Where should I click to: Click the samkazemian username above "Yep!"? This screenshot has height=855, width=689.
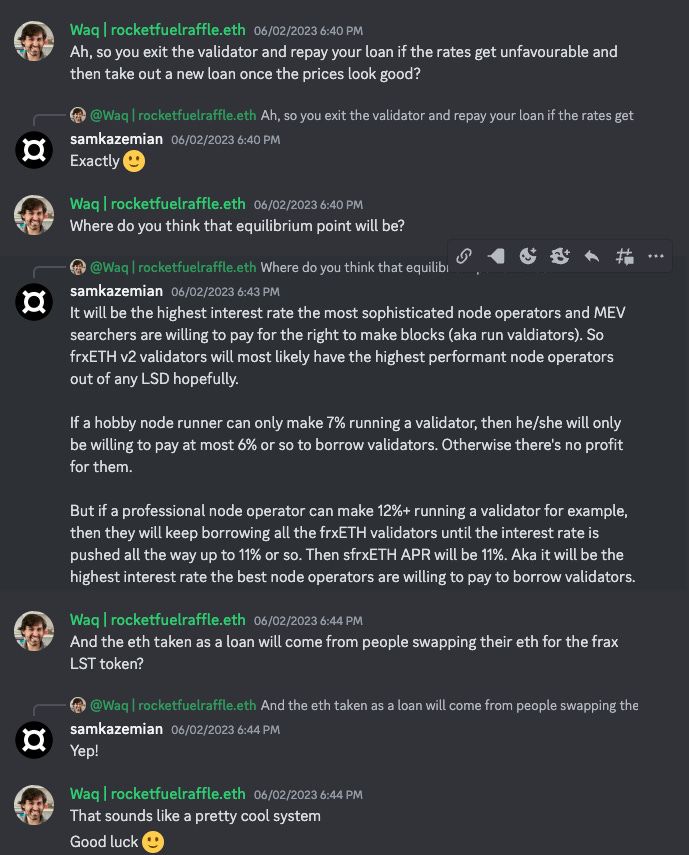[116, 729]
